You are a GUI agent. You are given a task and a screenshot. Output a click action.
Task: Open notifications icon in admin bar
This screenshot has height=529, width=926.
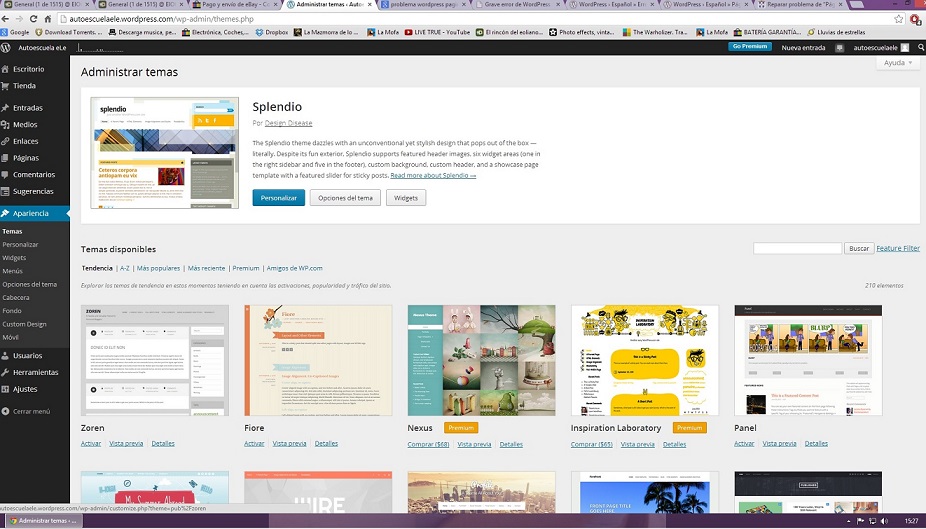pyautogui.click(x=839, y=48)
